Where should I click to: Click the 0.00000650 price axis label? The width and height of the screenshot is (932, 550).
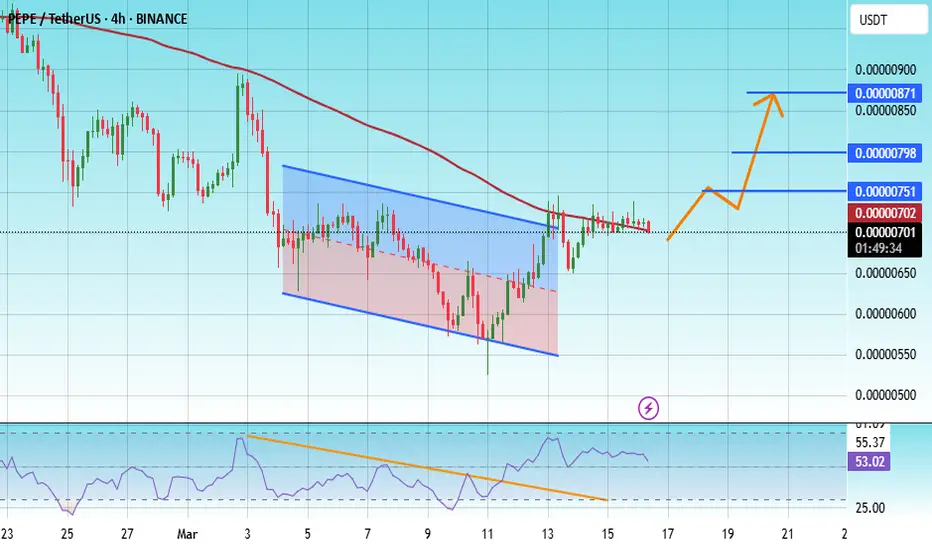[x=885, y=274]
